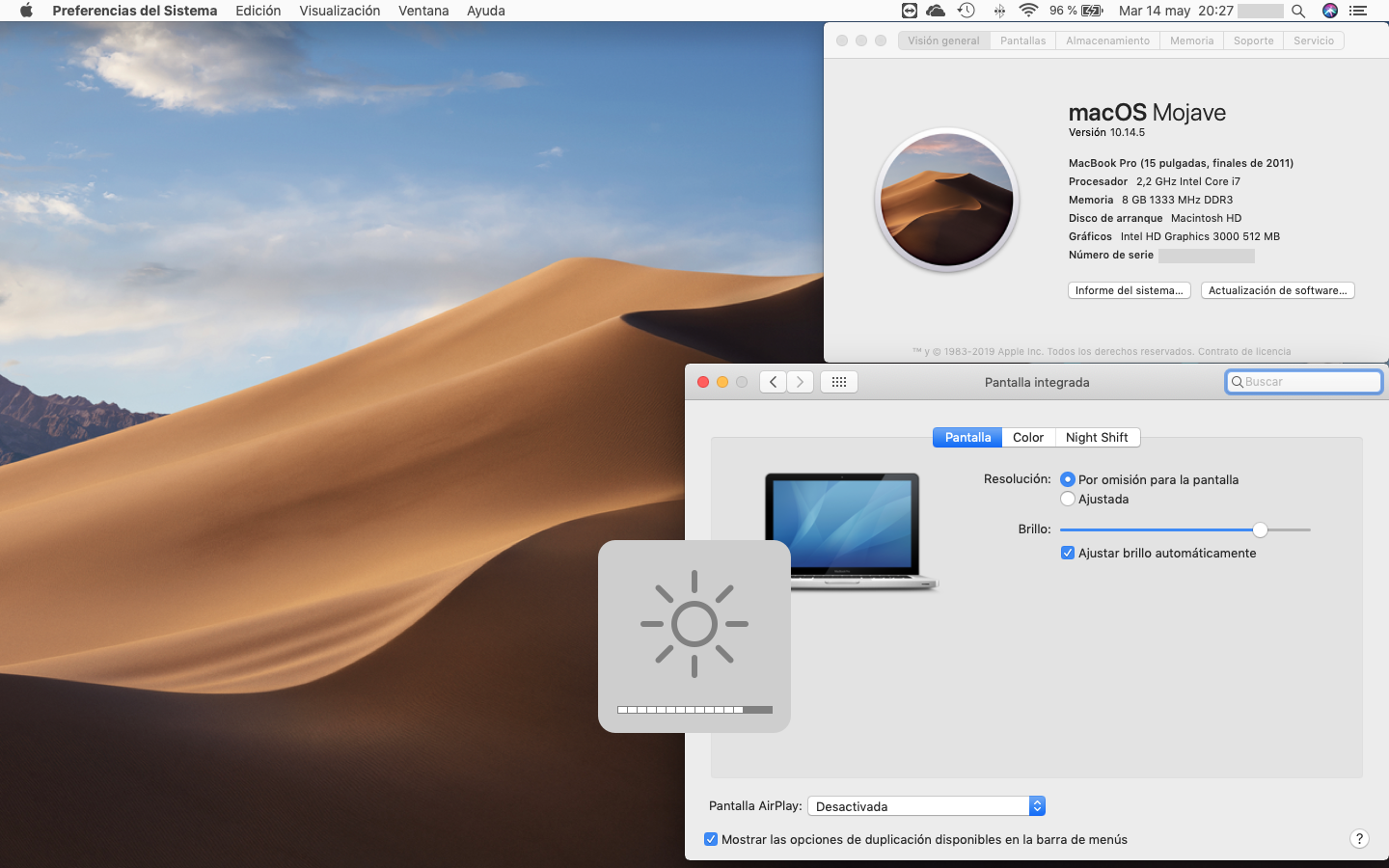1389x868 pixels.
Task: Toggle 'Mostrar las opciones de duplicación' checkbox
Action: pos(711,839)
